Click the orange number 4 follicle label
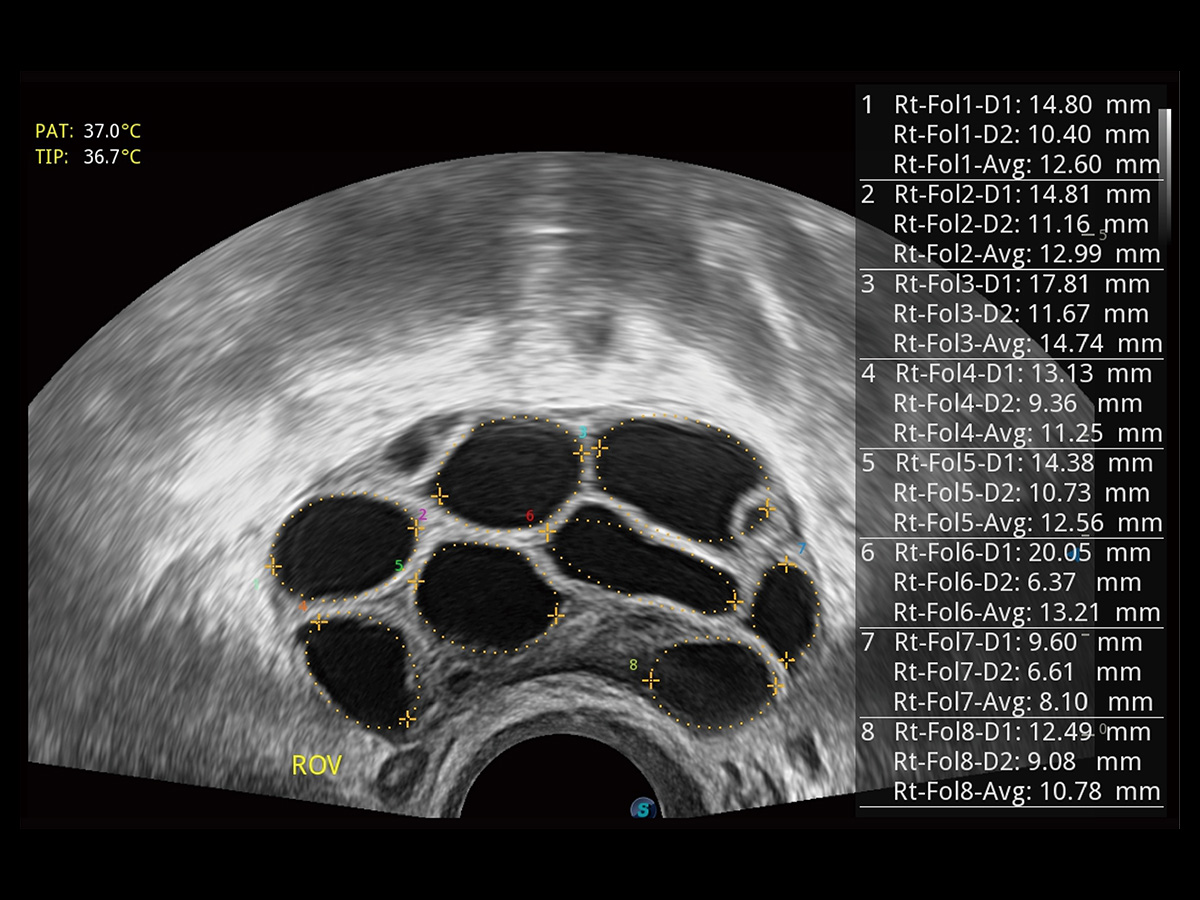The height and width of the screenshot is (900, 1200). 304,606
